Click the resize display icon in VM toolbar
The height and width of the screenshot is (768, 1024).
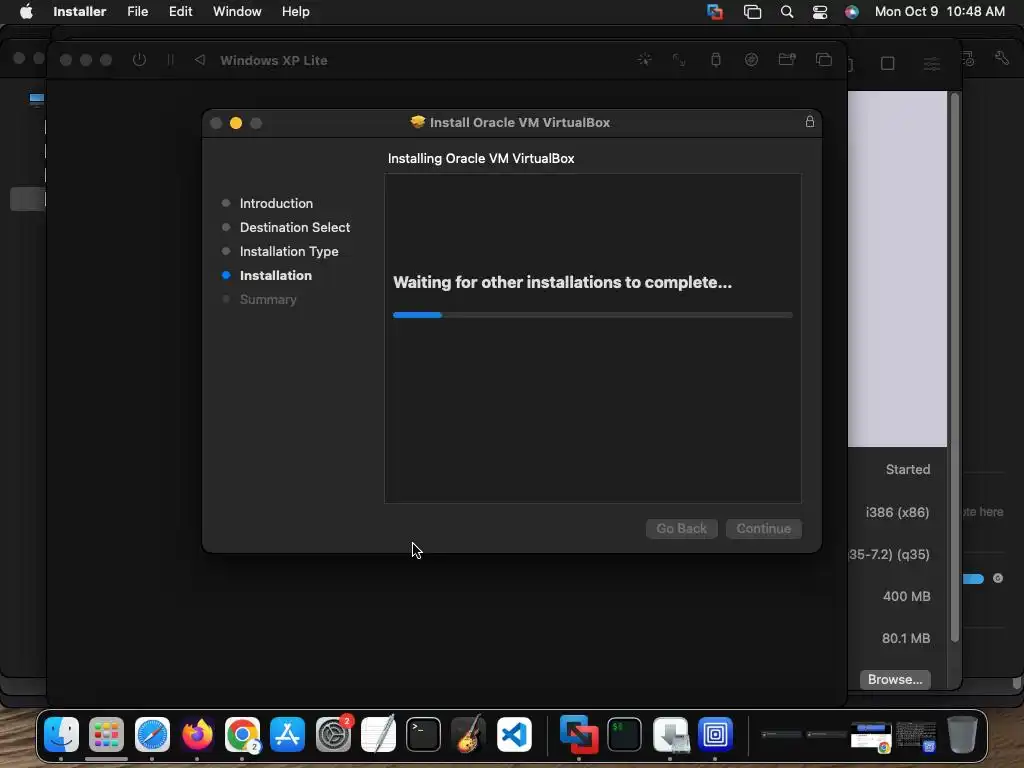680,60
